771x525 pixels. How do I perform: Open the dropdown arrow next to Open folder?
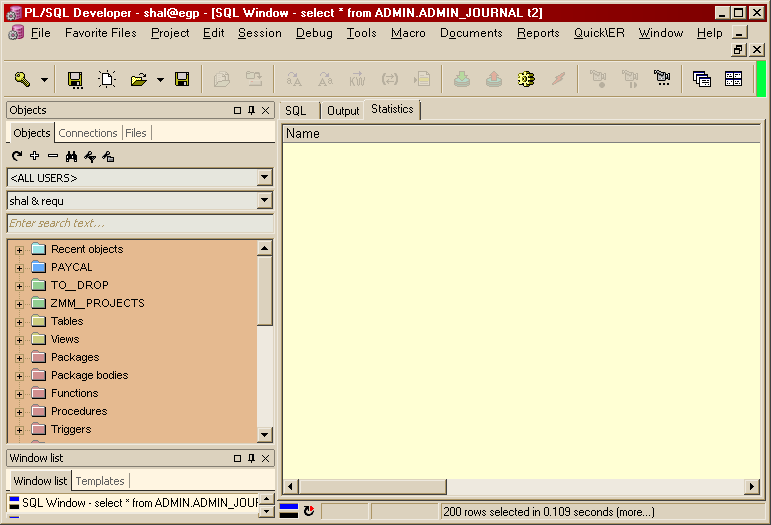click(160, 80)
